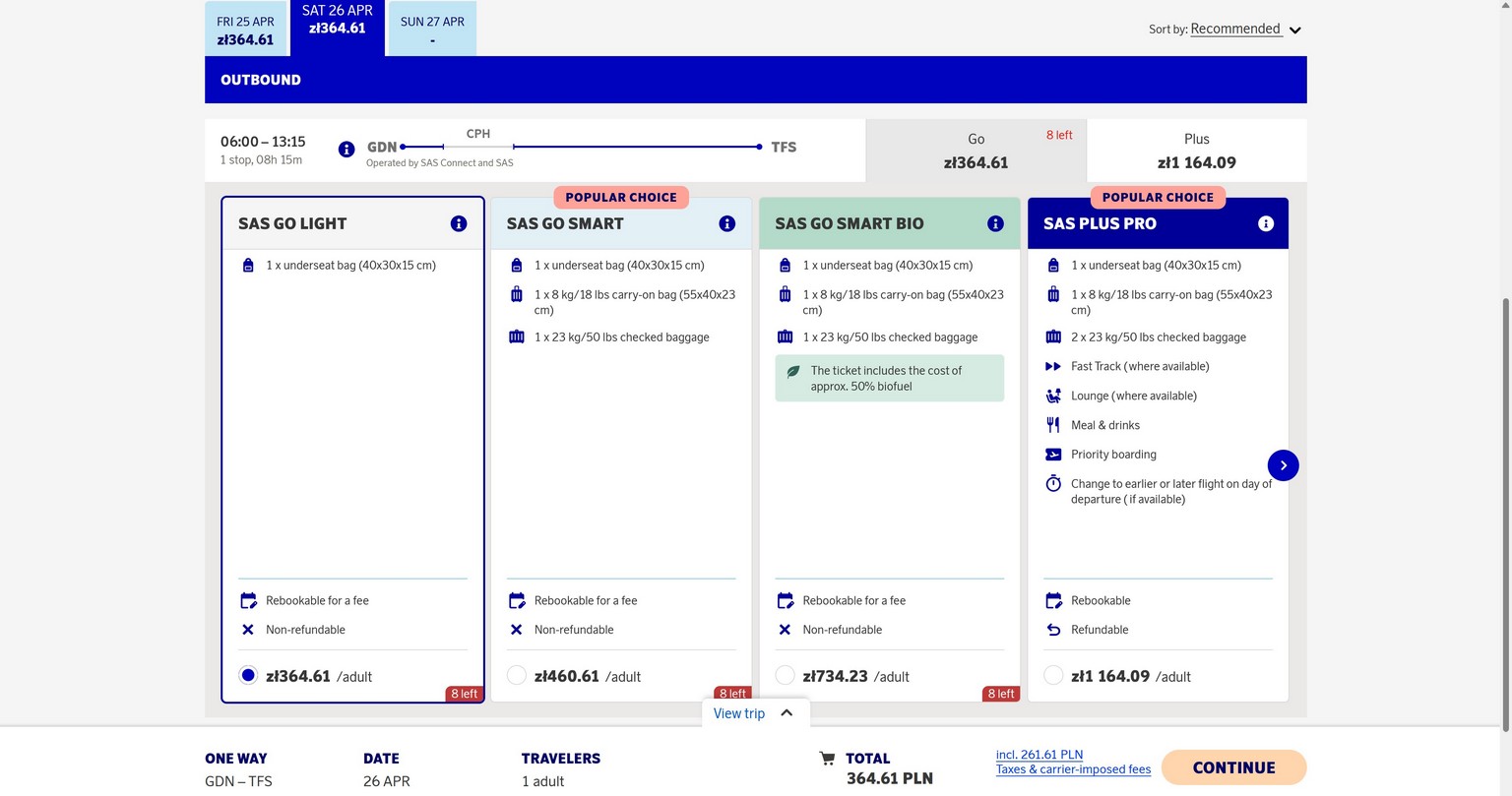The width and height of the screenshot is (1512, 796).
Task: Click Non-refundable X icon in SAS Go Light
Action: pos(248,630)
